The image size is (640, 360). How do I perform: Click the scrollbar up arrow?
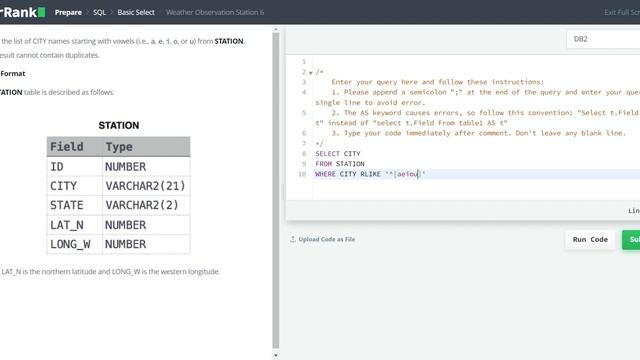(276, 30)
